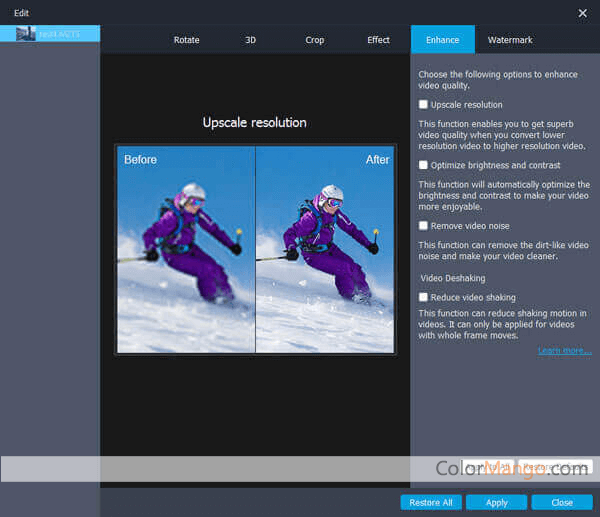Click the Apply to All button
This screenshot has height=517, width=600.
(x=488, y=467)
